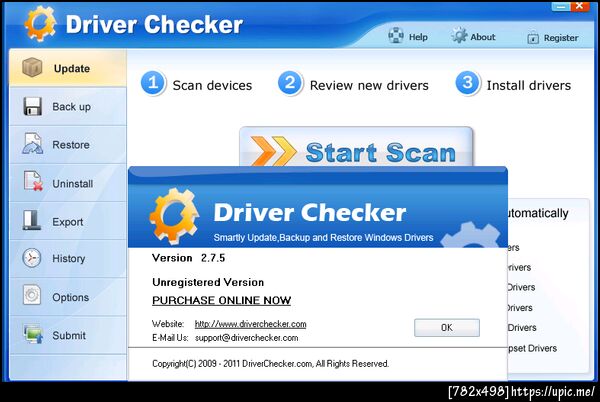The height and width of the screenshot is (402, 600).
Task: Show the History section
Action: tap(68, 259)
